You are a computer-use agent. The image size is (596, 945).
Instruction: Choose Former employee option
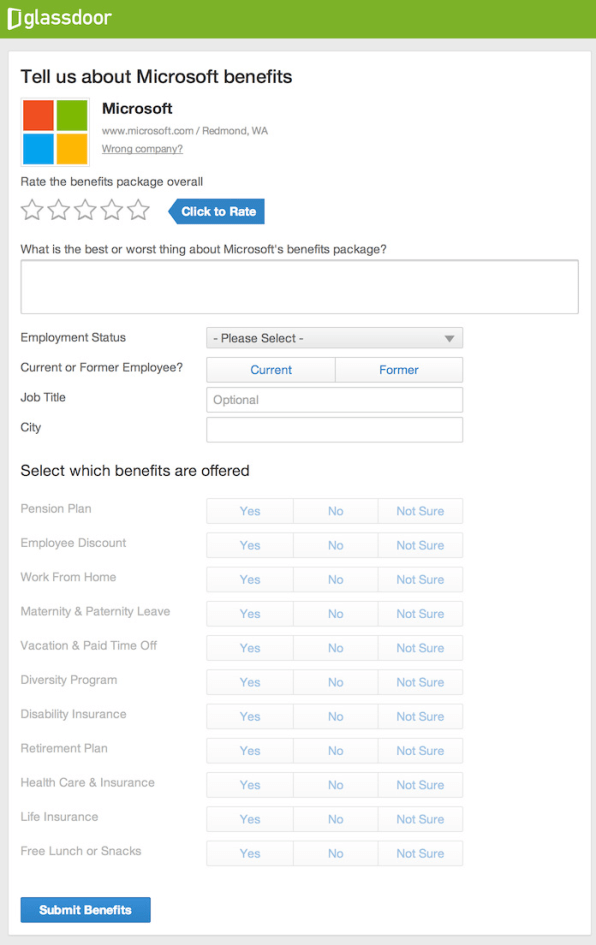pos(399,370)
